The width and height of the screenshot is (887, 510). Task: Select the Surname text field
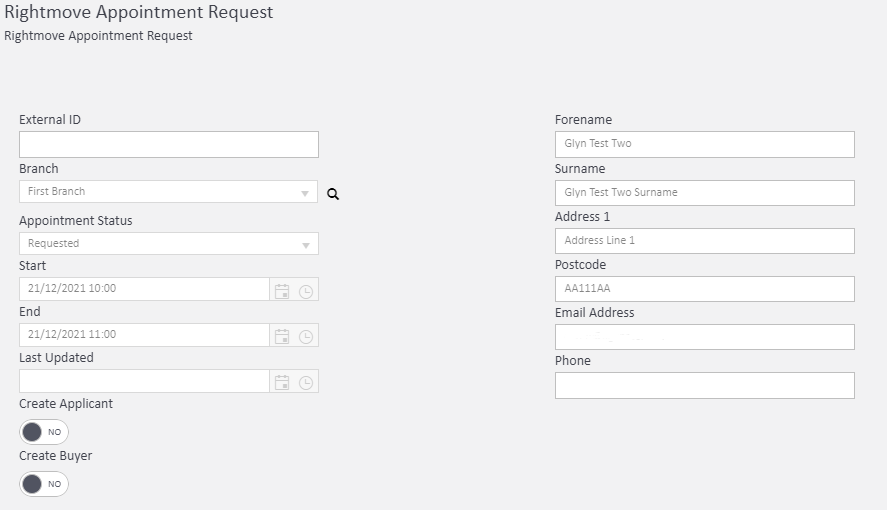704,193
